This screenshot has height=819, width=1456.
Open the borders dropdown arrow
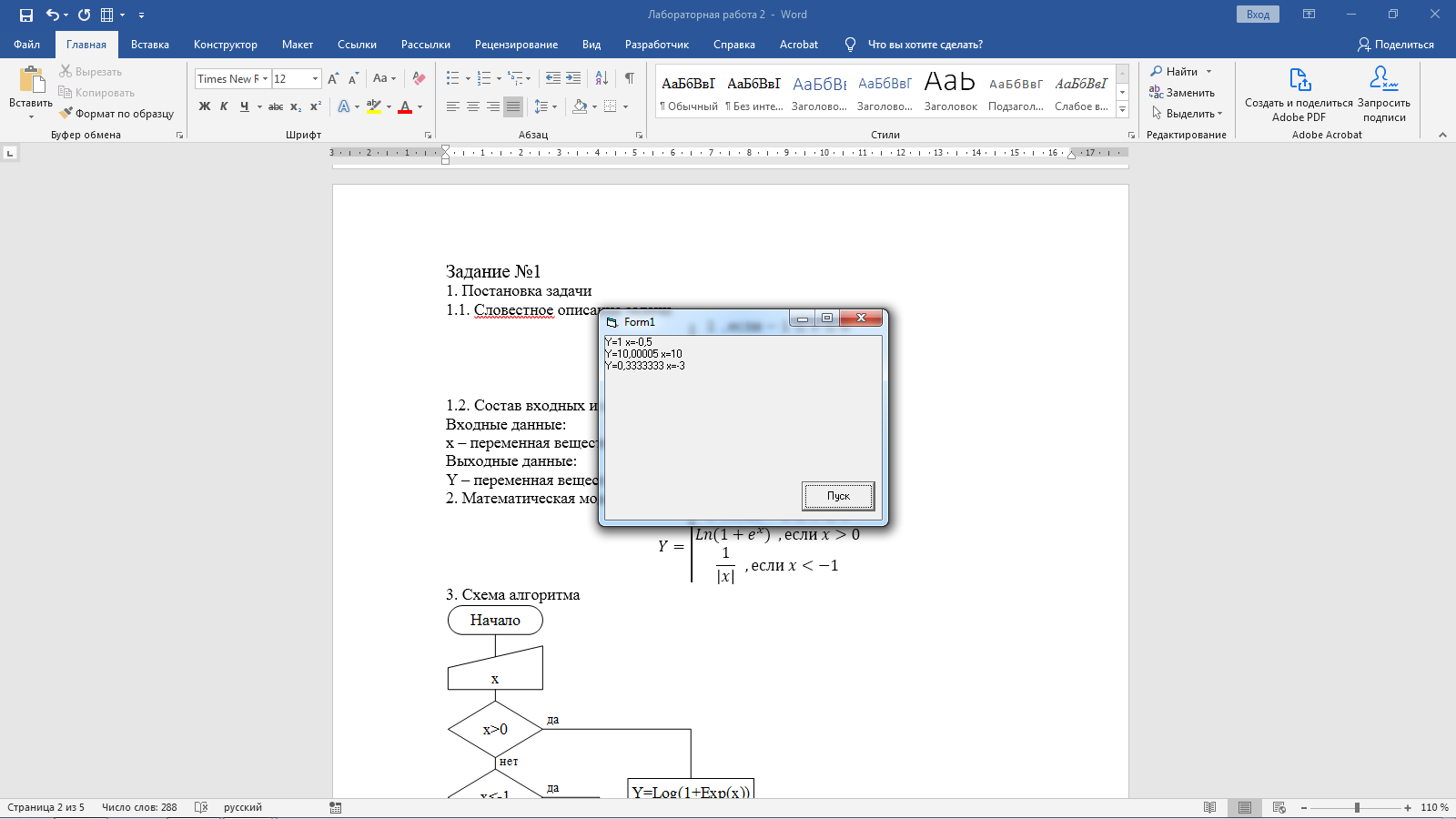coord(625,106)
